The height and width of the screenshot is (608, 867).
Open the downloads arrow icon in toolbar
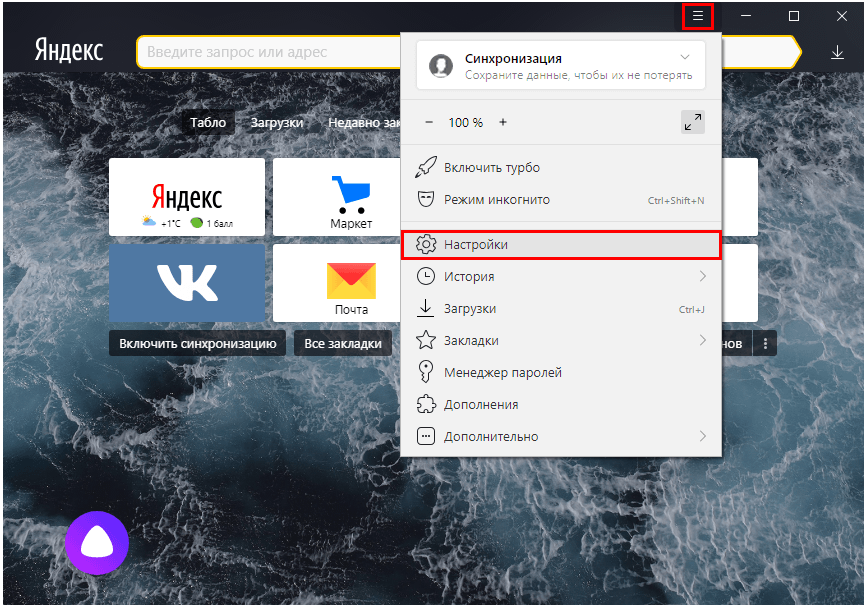837,53
